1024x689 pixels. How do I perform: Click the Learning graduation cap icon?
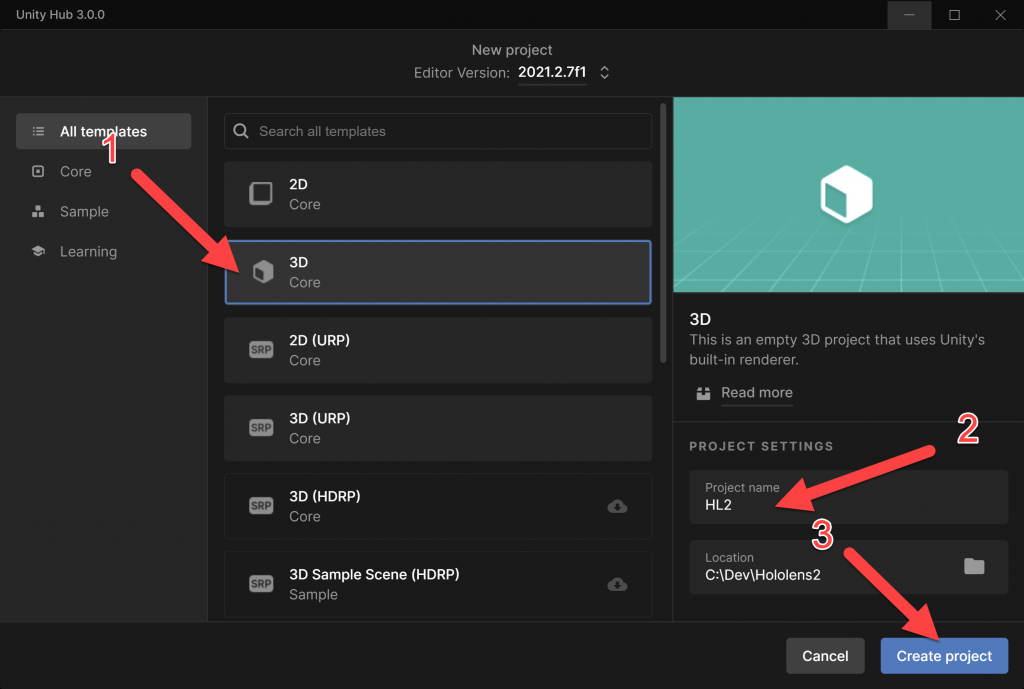click(39, 251)
